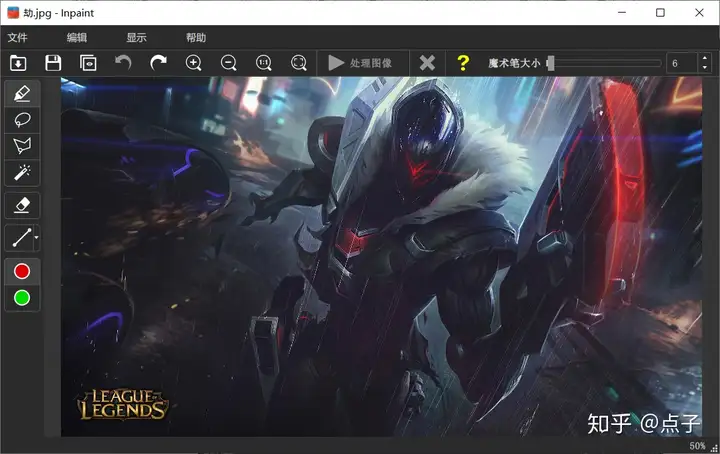Choose the red mask color
The width and height of the screenshot is (720, 454).
click(22, 271)
